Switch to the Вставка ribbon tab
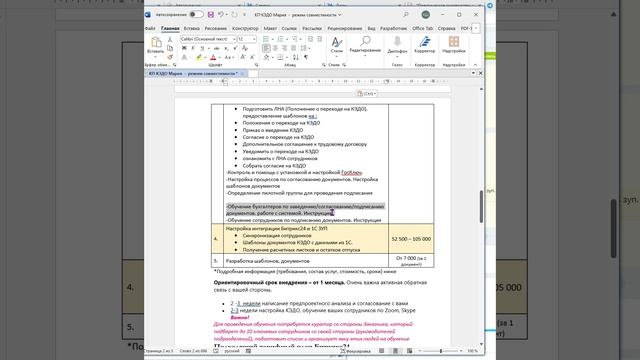Screen dimensions: 640x360 [191, 29]
